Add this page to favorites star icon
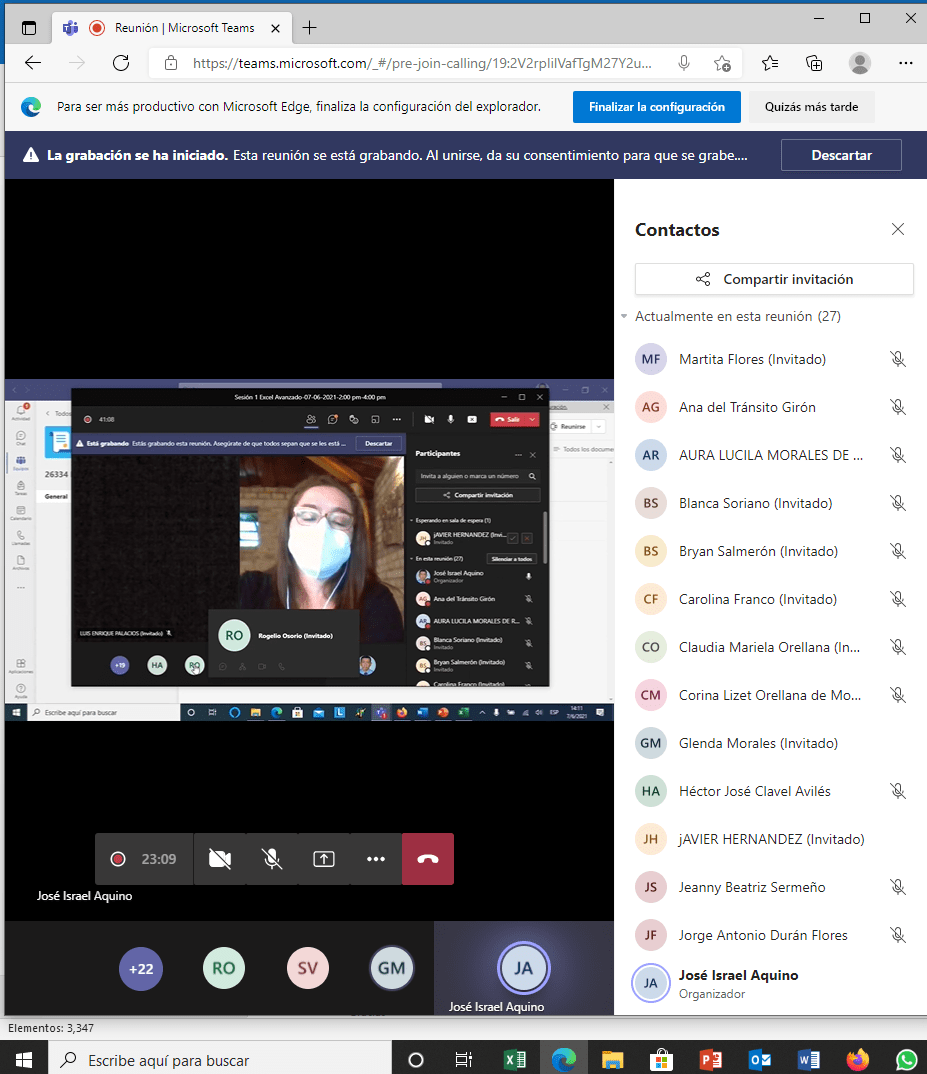 tap(722, 64)
